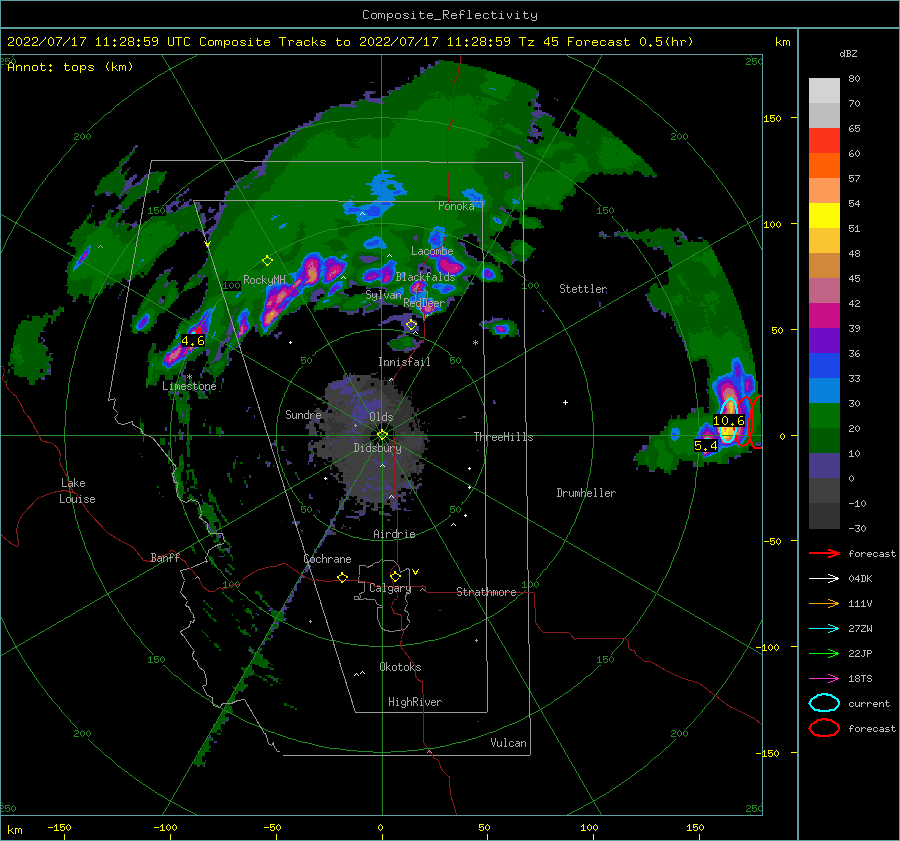Click the ThreeHills town label
900x841 pixels.
click(x=503, y=437)
